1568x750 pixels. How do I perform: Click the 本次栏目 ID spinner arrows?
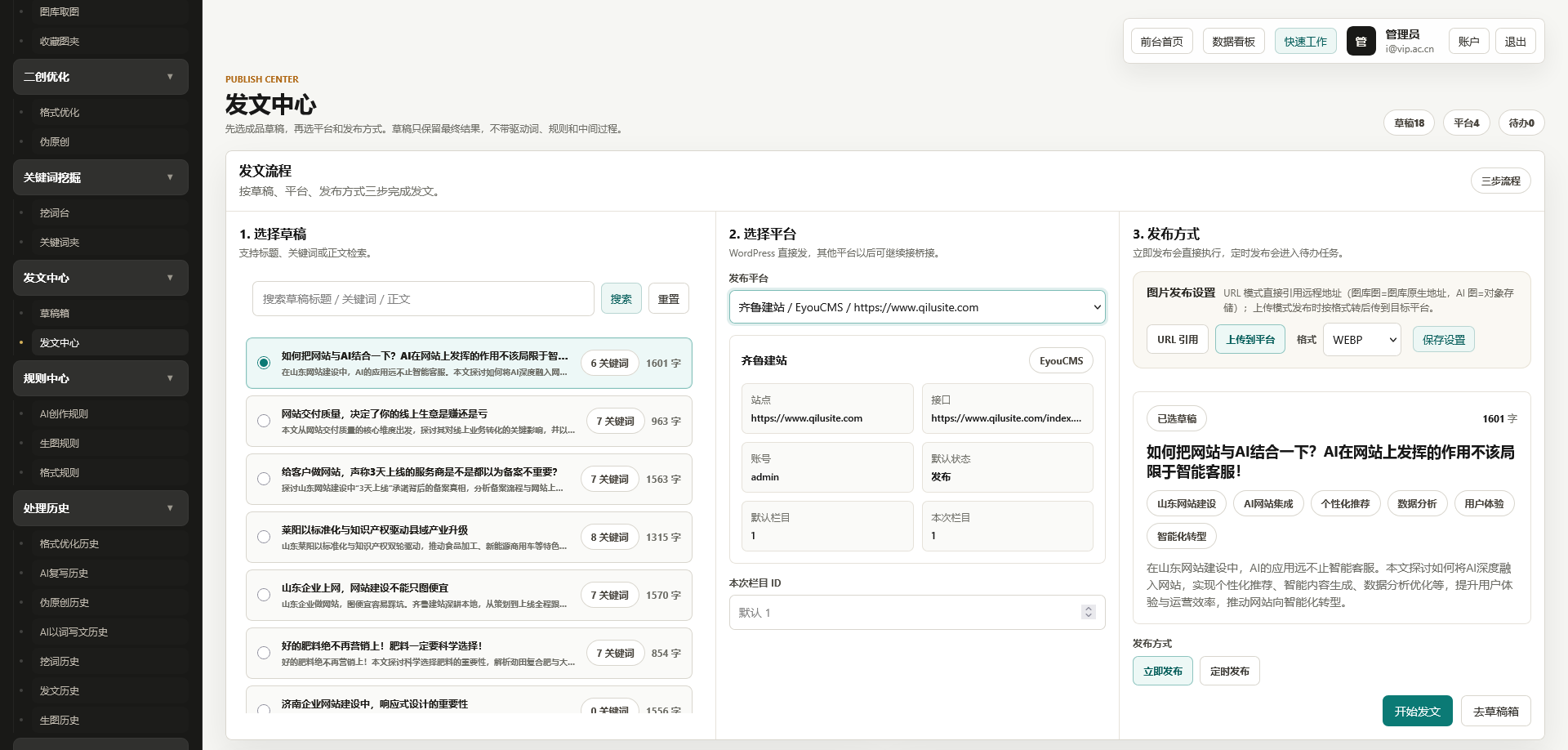pyautogui.click(x=1089, y=613)
